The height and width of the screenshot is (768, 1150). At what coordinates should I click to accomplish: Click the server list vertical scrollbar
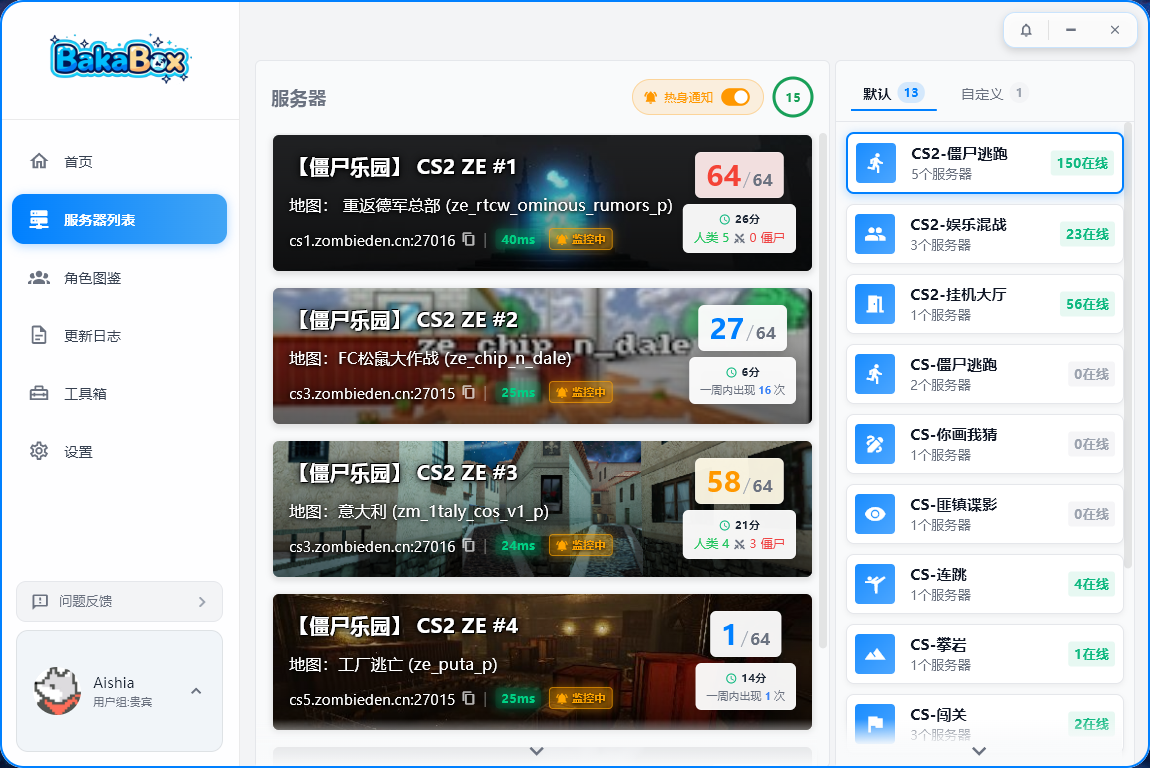coord(823,390)
